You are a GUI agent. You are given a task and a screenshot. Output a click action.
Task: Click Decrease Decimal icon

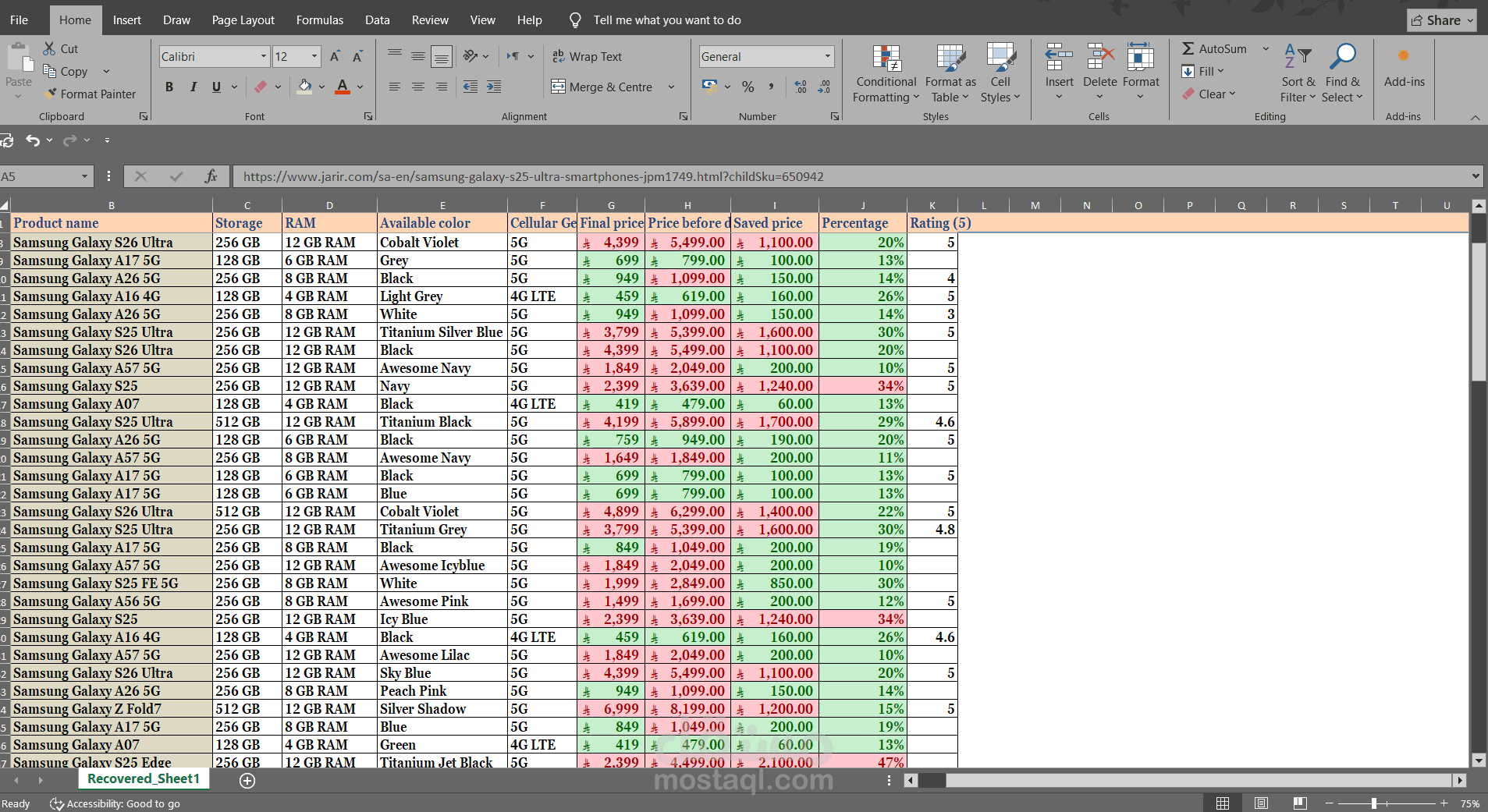pos(824,87)
